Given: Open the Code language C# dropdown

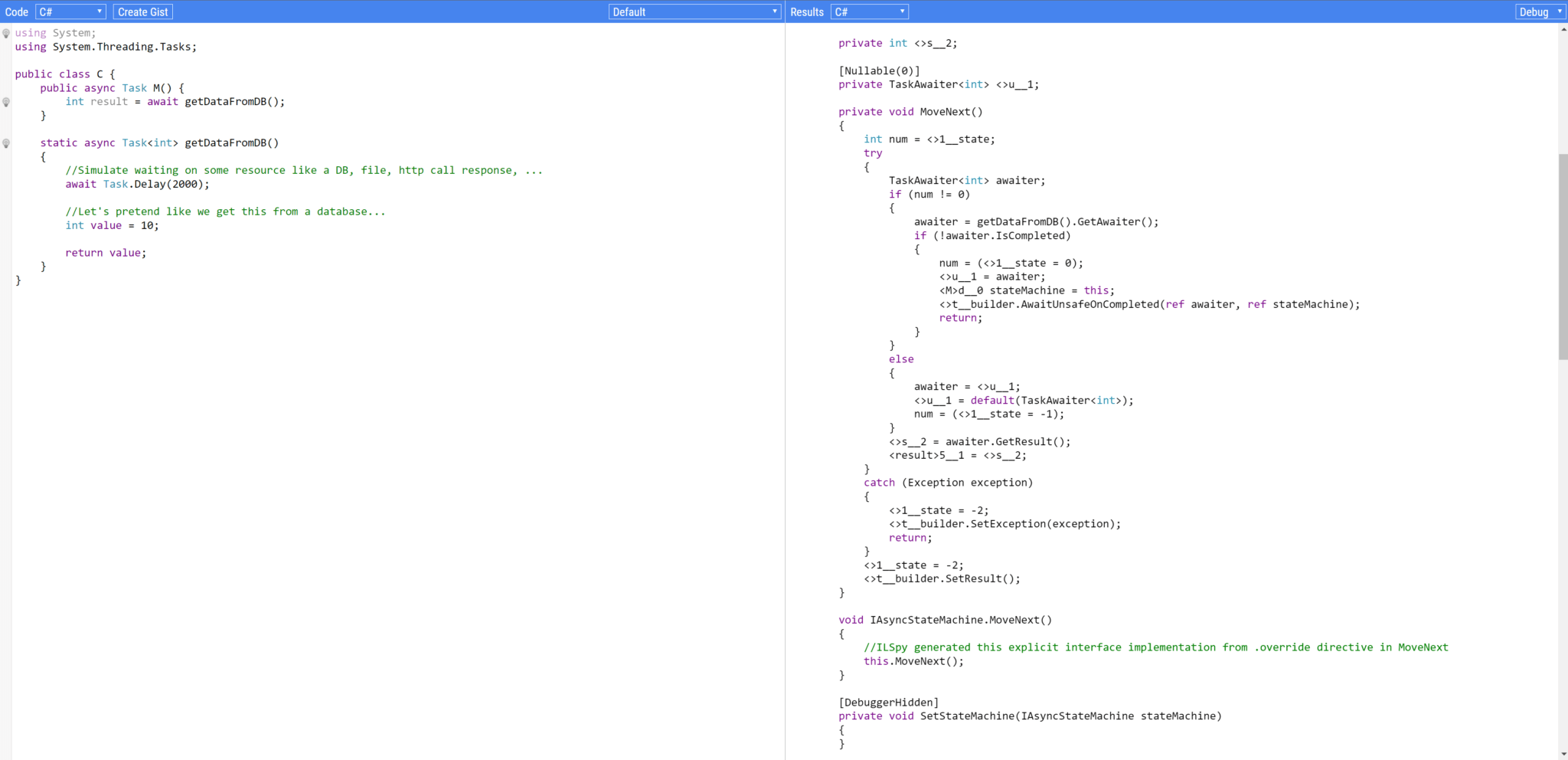Looking at the screenshot, I should tap(70, 11).
